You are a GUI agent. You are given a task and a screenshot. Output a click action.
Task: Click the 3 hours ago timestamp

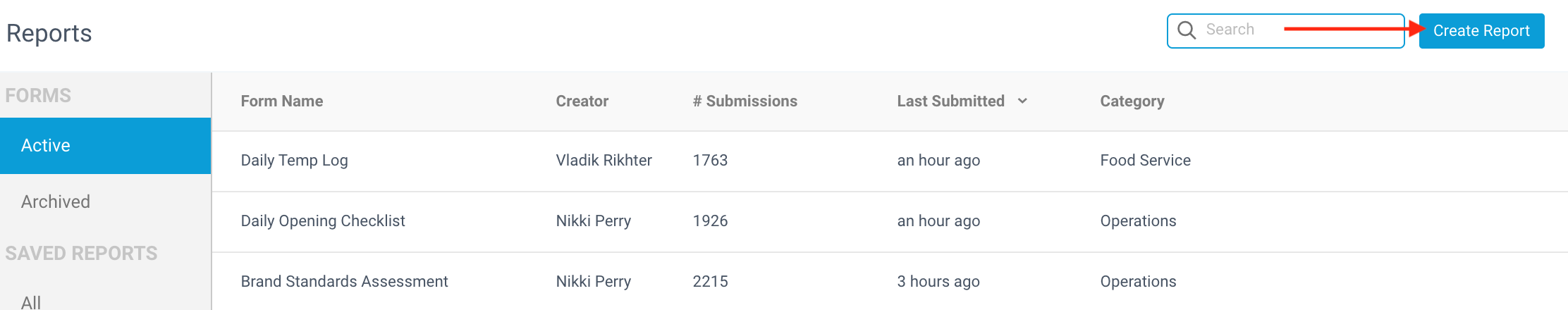point(938,282)
